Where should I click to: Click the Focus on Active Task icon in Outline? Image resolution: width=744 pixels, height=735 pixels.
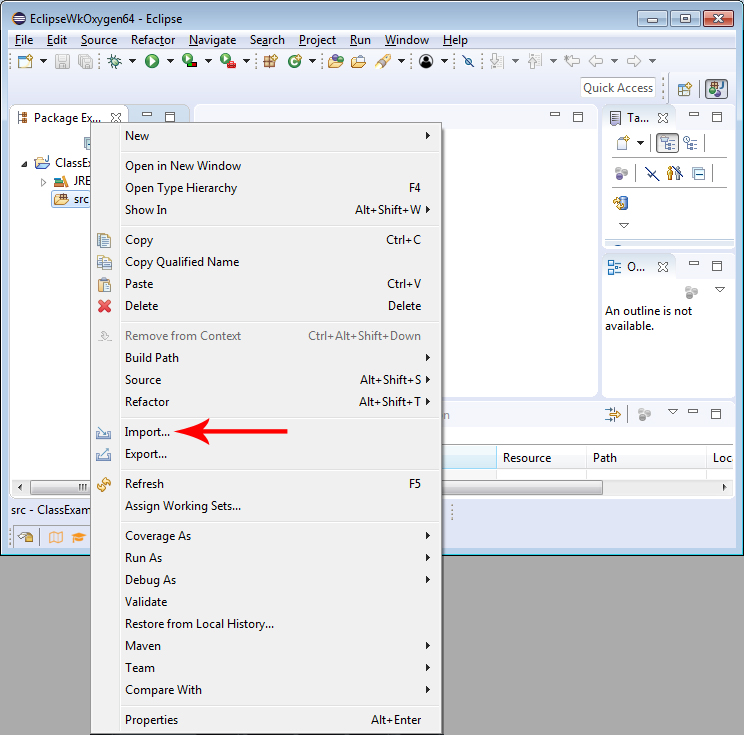pyautogui.click(x=691, y=292)
